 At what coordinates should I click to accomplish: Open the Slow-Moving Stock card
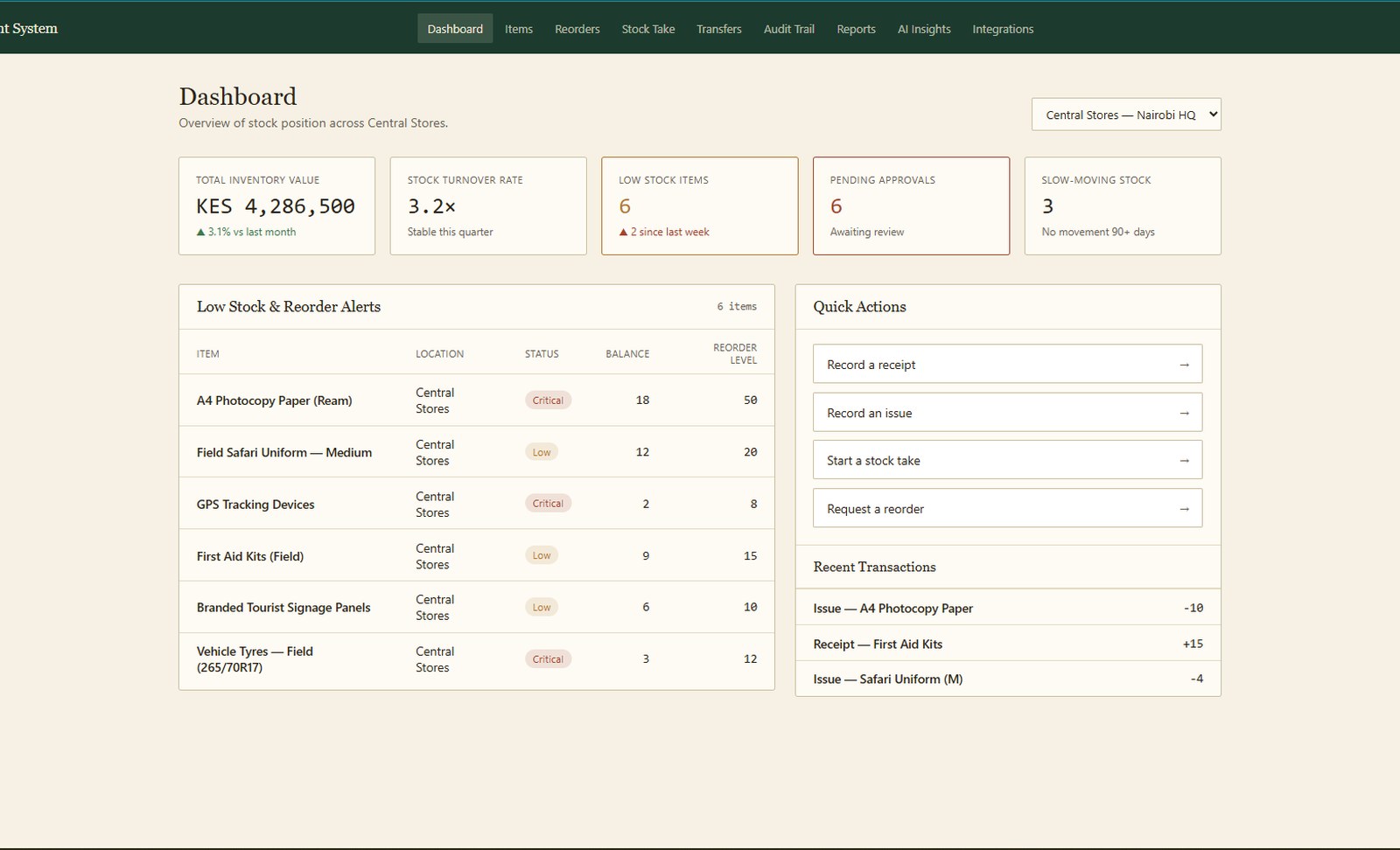point(1123,206)
